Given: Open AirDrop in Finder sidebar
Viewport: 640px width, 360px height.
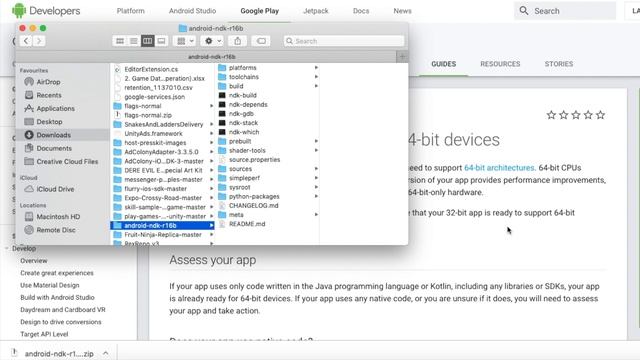Looking at the screenshot, I should click(48, 82).
